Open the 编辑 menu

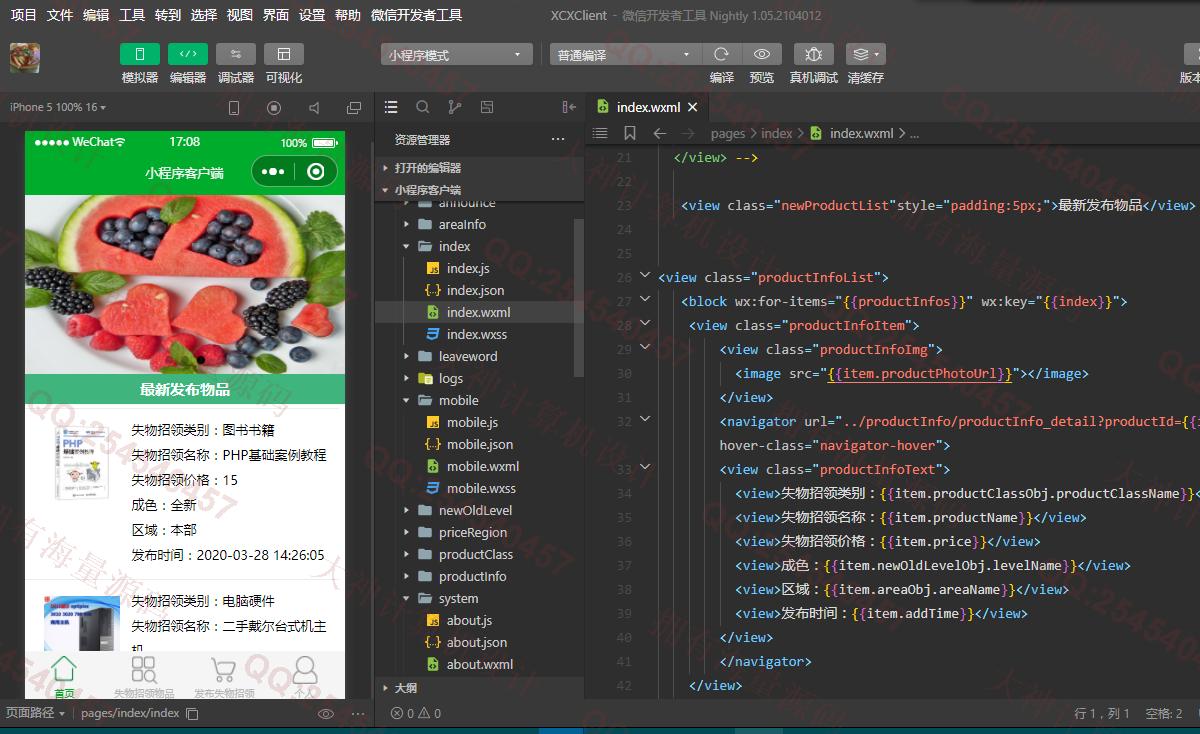click(x=96, y=15)
